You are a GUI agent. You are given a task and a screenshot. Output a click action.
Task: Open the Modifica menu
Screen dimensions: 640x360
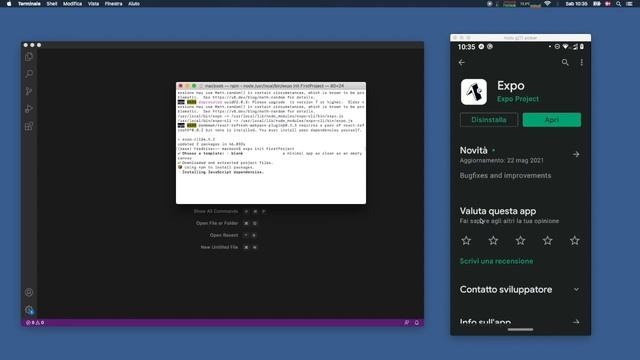click(x=72, y=4)
